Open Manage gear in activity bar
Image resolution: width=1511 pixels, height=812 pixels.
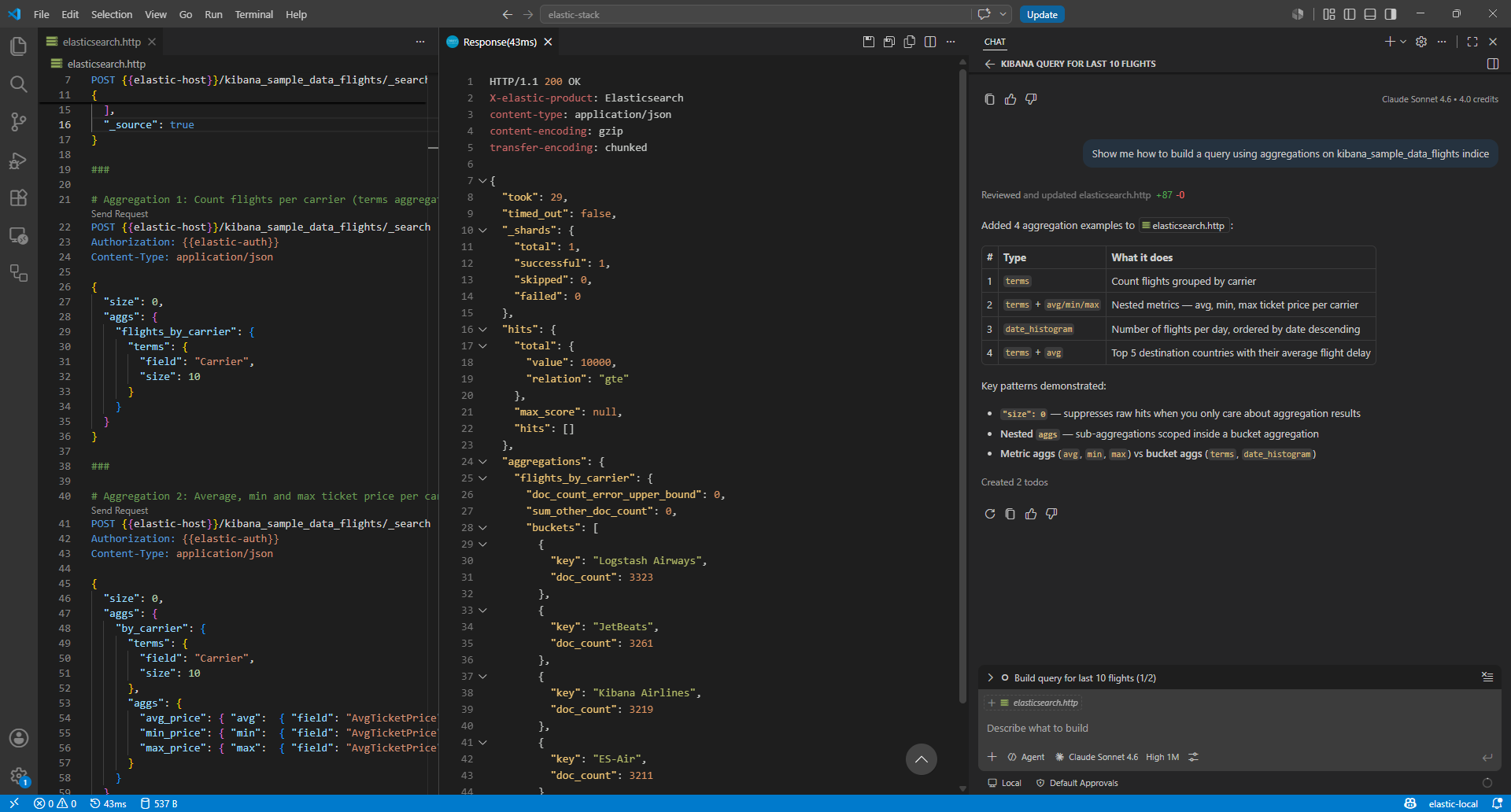click(18, 776)
